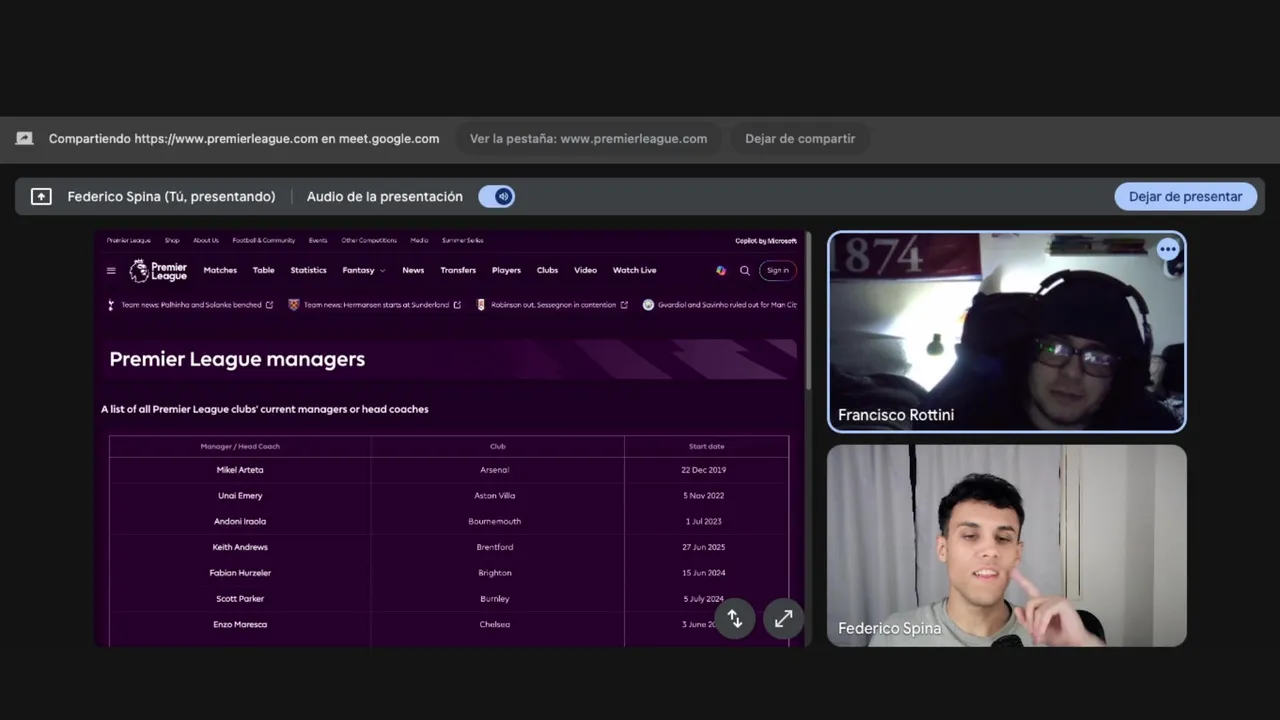This screenshot has height=720, width=1280.
Task: Click Start date column header
Action: [706, 446]
